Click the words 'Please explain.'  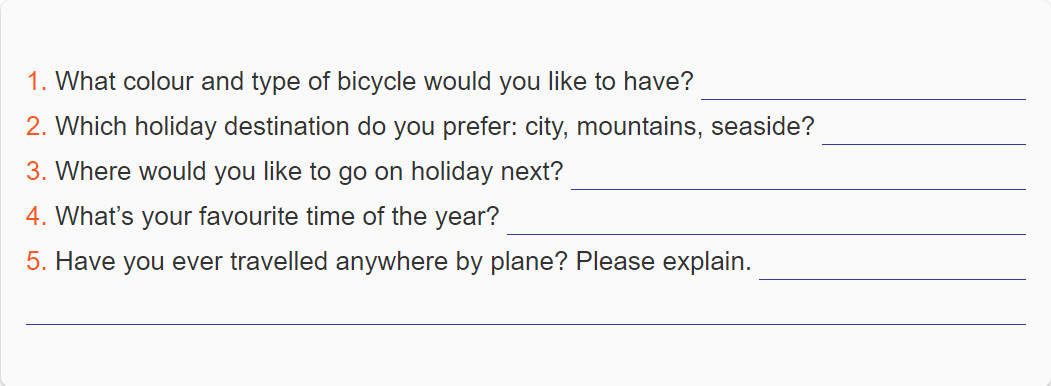point(664,262)
